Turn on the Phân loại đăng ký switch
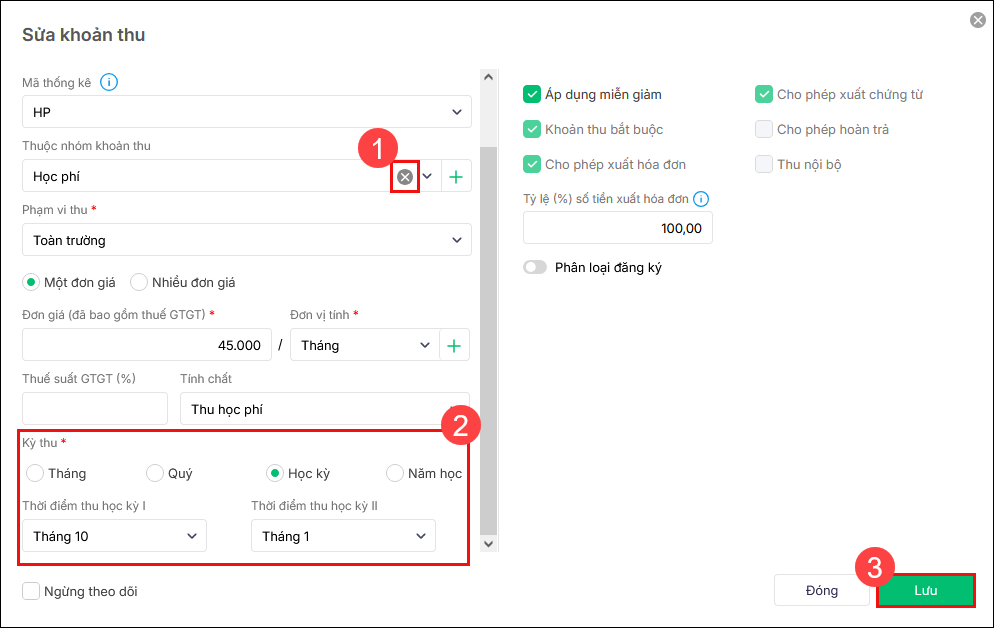The width and height of the screenshot is (994, 628). [535, 267]
